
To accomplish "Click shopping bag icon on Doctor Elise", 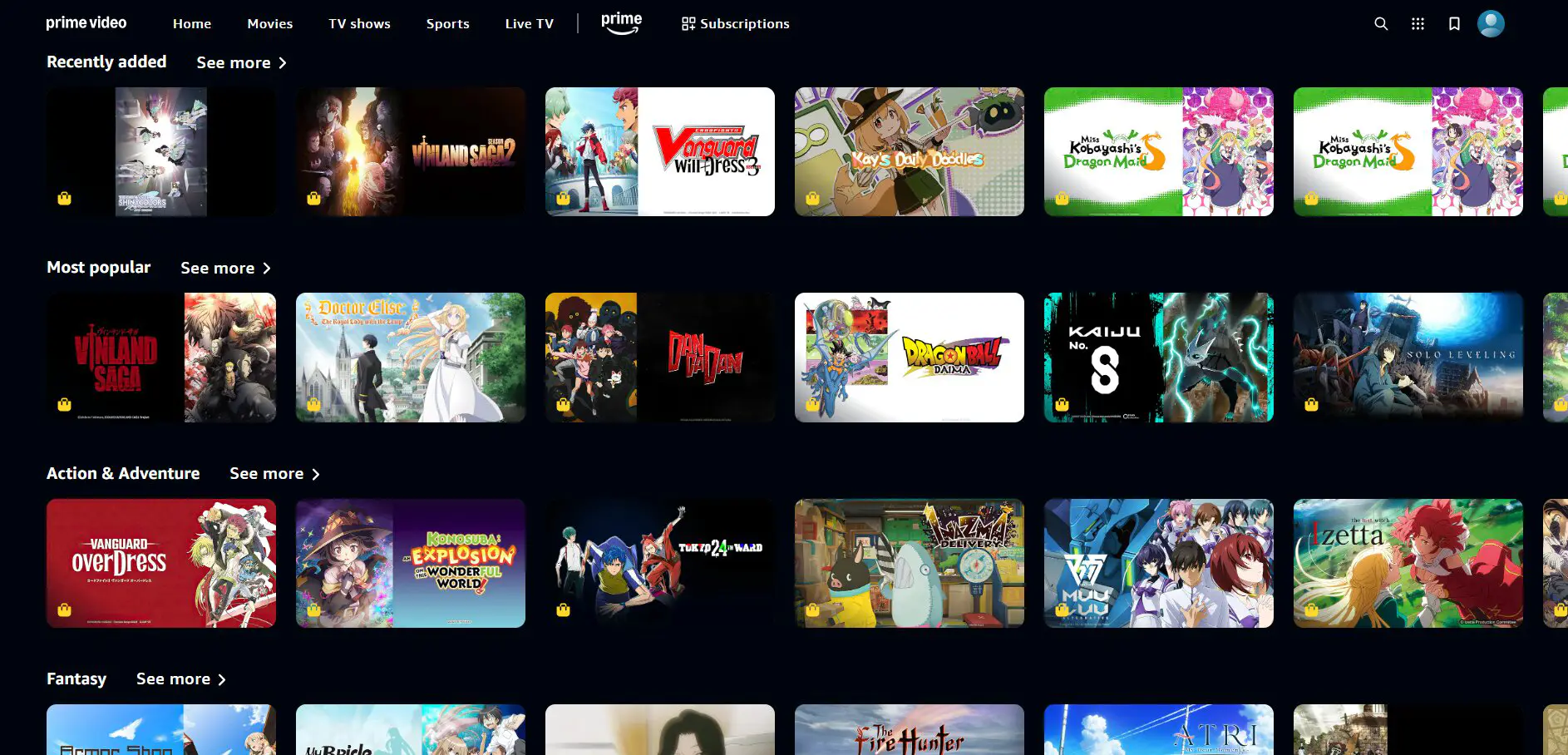I will [x=313, y=404].
